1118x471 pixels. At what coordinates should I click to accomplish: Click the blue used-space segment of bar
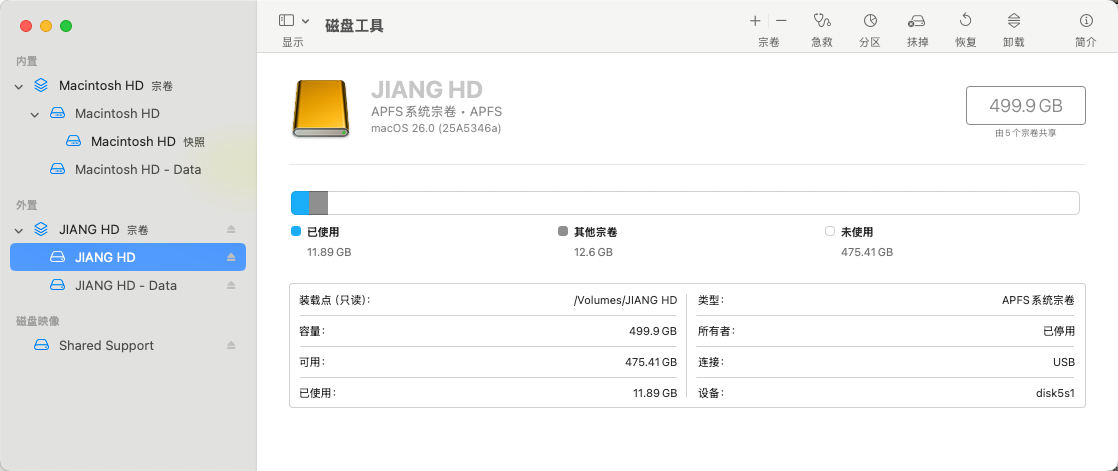tap(300, 203)
